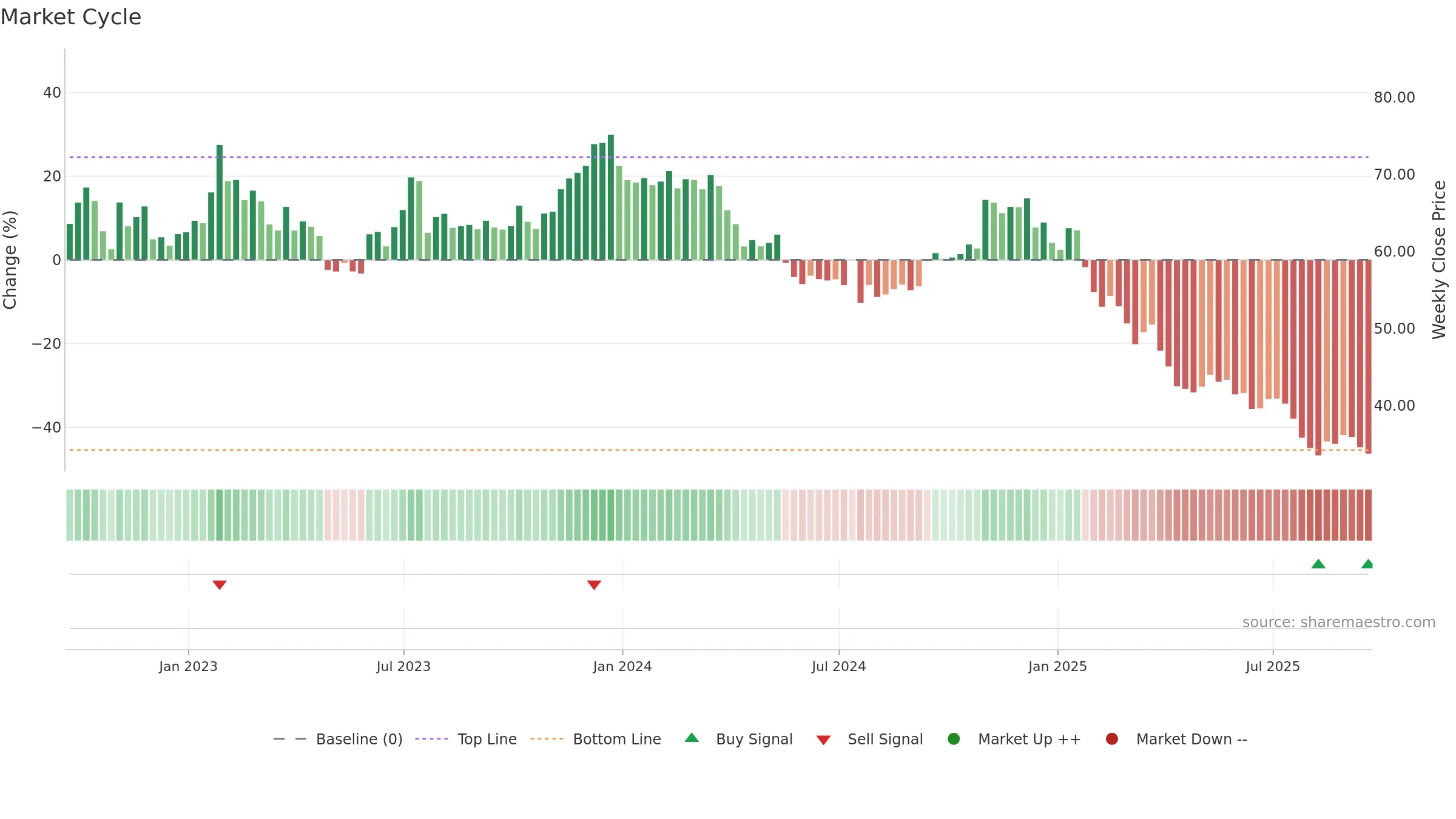Toggle the Baseline (0) legend entry
This screenshot has height=819, width=1456.
click(x=338, y=739)
